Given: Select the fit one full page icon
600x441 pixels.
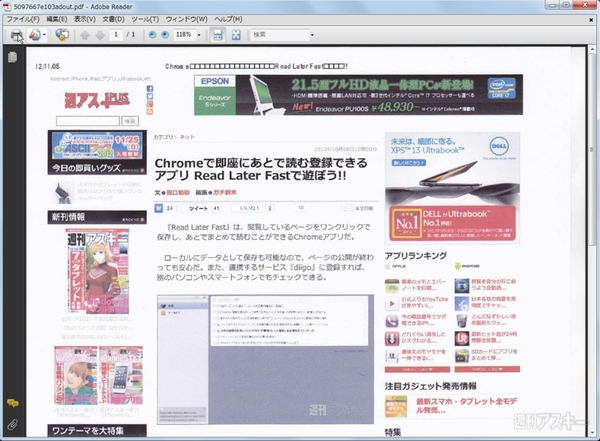Looking at the screenshot, I should [236, 35].
